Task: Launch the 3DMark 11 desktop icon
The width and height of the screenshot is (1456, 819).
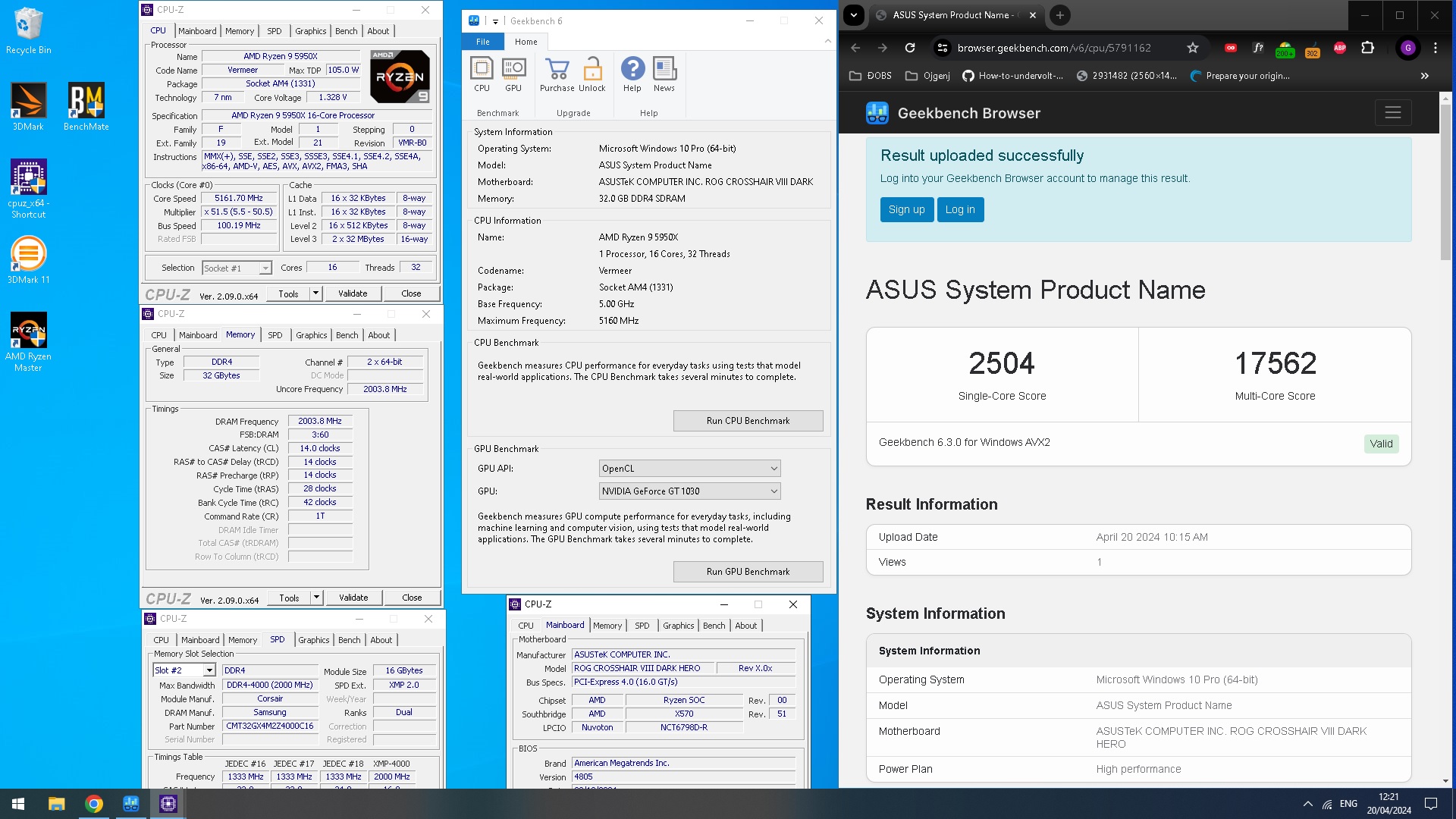Action: [x=28, y=260]
